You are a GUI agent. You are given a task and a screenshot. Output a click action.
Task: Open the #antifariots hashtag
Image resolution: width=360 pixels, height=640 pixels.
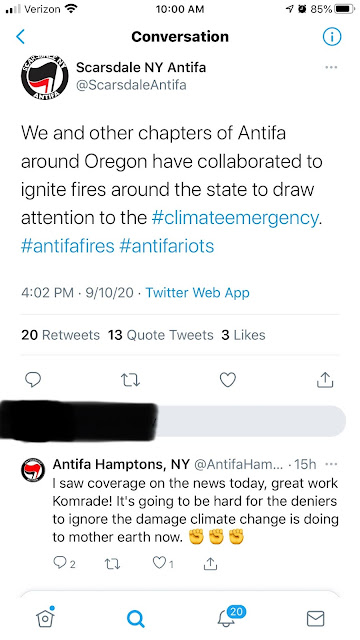[167, 246]
